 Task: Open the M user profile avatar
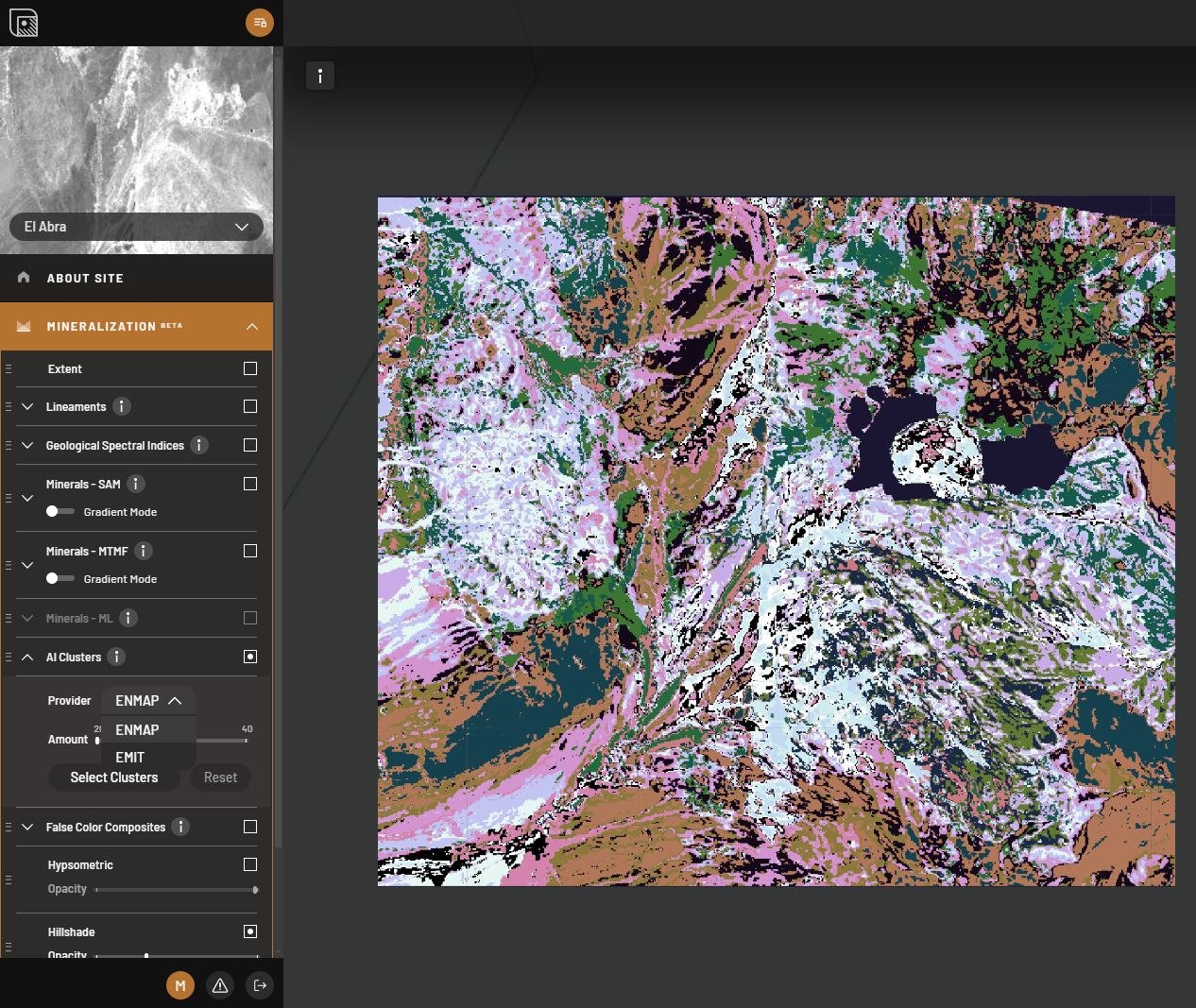180,985
